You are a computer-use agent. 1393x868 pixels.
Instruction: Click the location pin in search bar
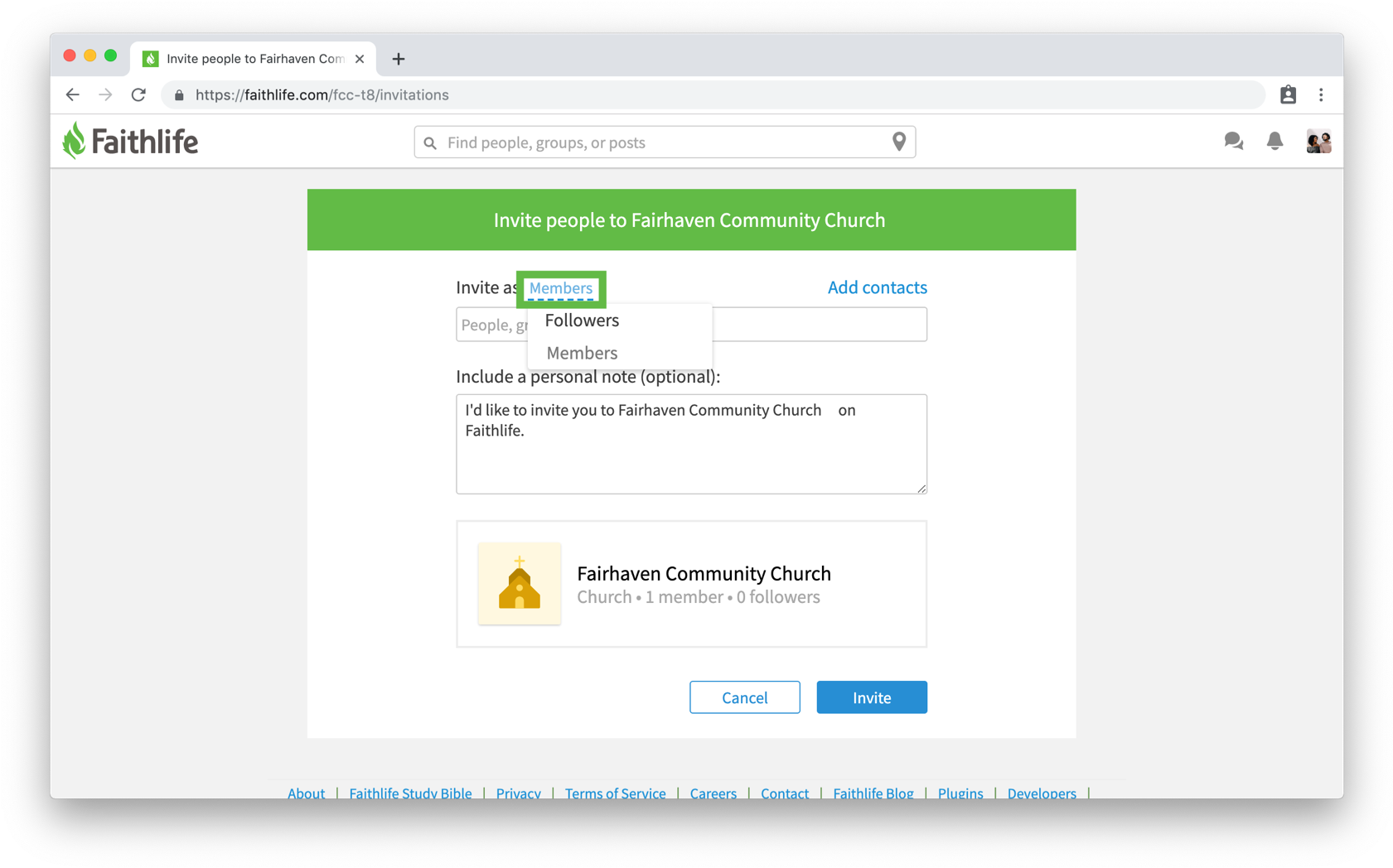899,142
